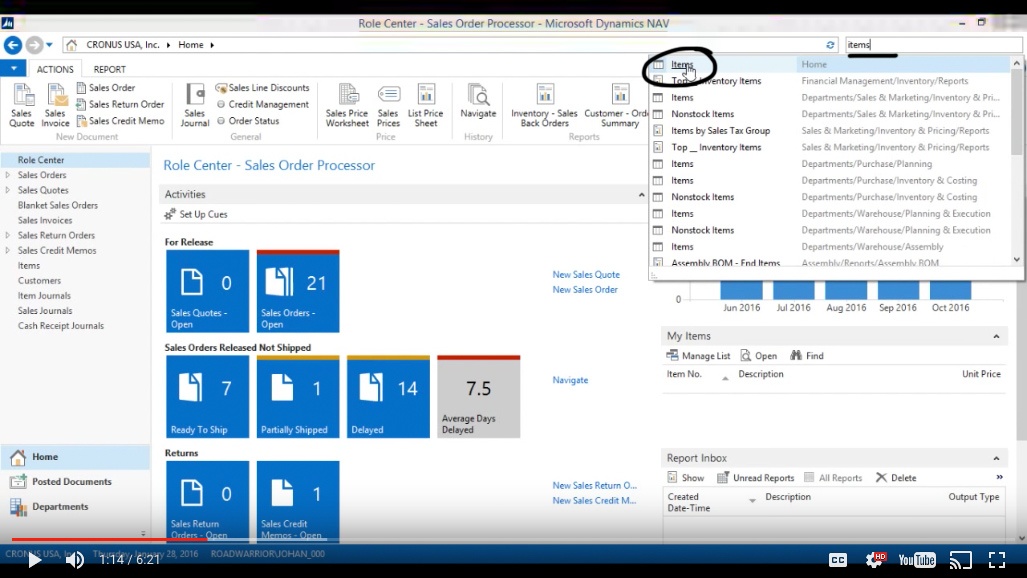Click the Sales Quote ribbon icon
The height and width of the screenshot is (578, 1027).
pyautogui.click(x=22, y=106)
